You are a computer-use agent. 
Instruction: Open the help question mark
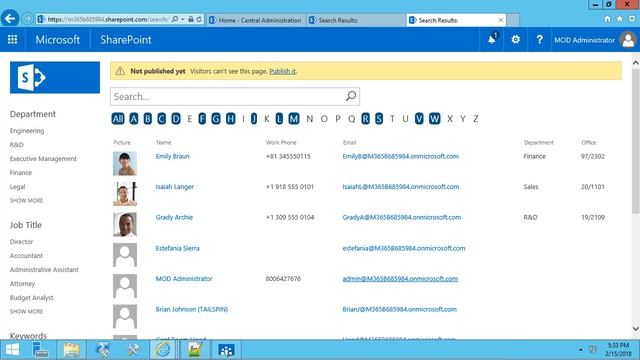pos(539,40)
